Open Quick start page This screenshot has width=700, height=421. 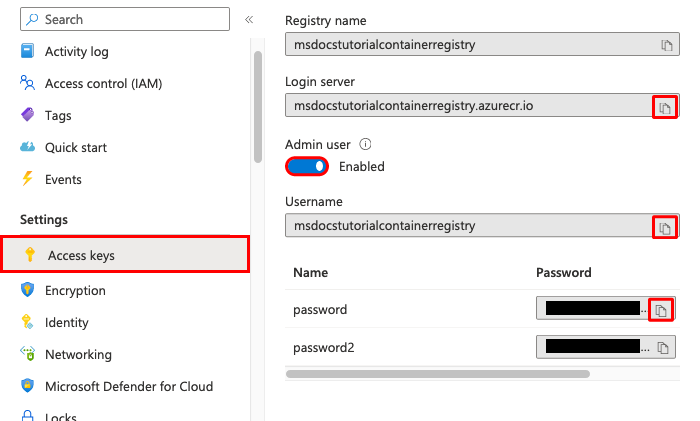[76, 148]
